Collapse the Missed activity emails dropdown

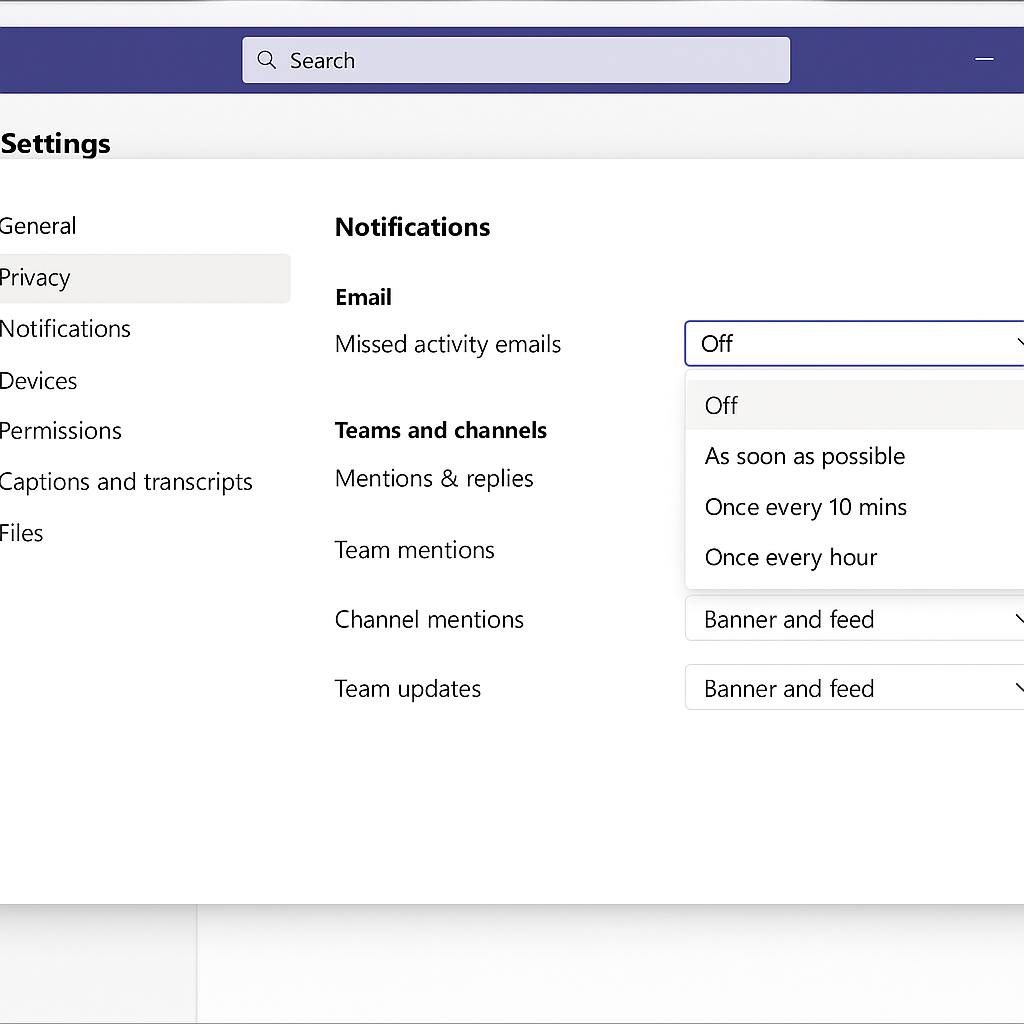coord(854,344)
